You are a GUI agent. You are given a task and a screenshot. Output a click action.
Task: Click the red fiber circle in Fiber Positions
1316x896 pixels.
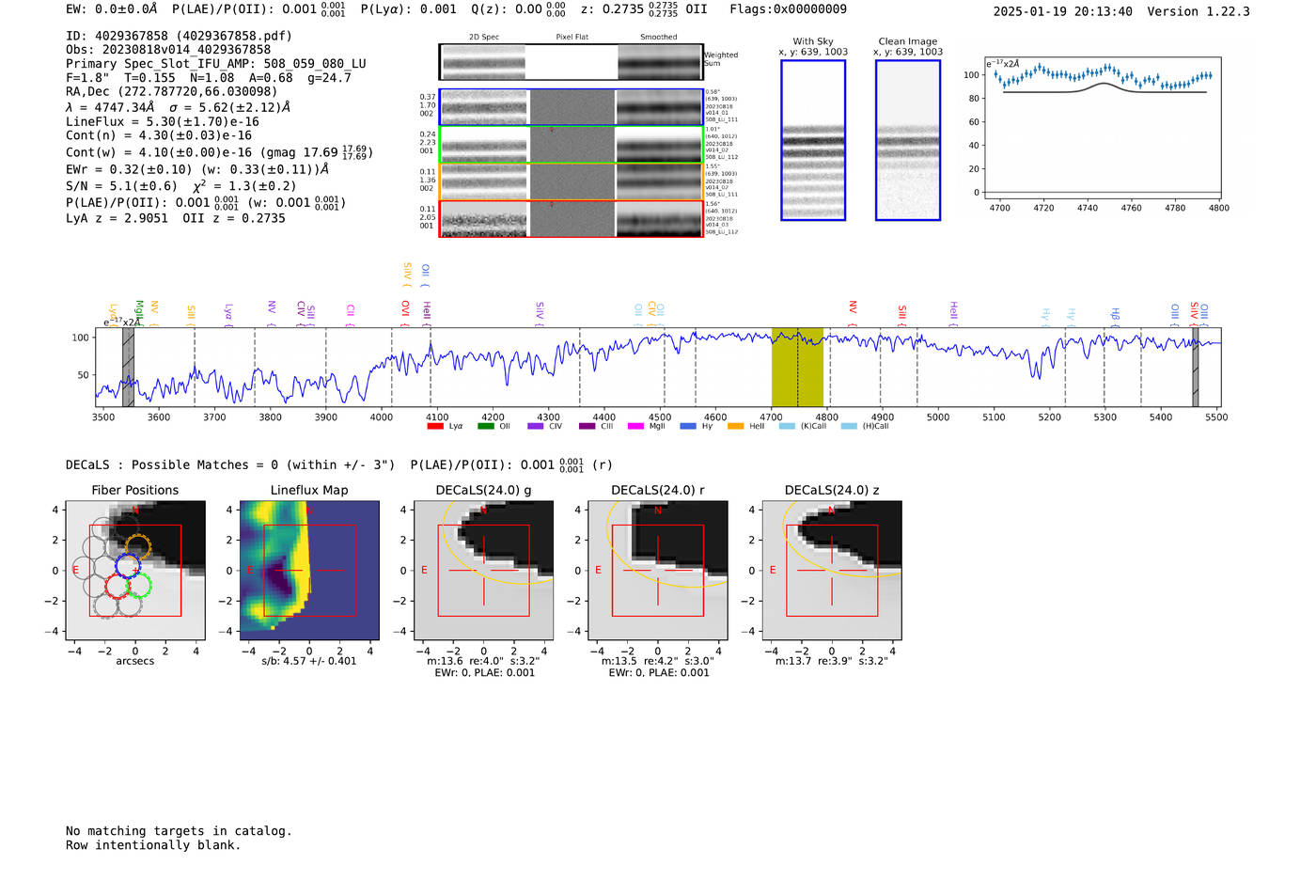click(x=117, y=587)
